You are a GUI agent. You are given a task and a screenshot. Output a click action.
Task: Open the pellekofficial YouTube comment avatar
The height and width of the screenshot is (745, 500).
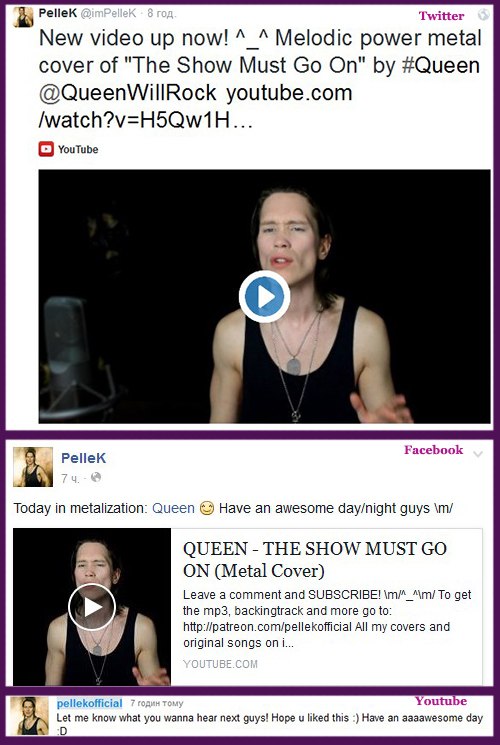tap(29, 716)
